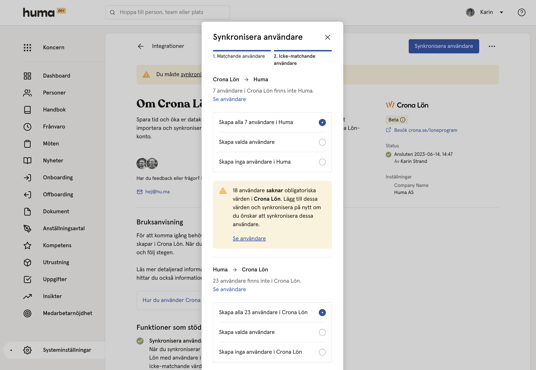This screenshot has height=370, width=536.
Task: Go to Personer via its icon
Action: (x=27, y=93)
